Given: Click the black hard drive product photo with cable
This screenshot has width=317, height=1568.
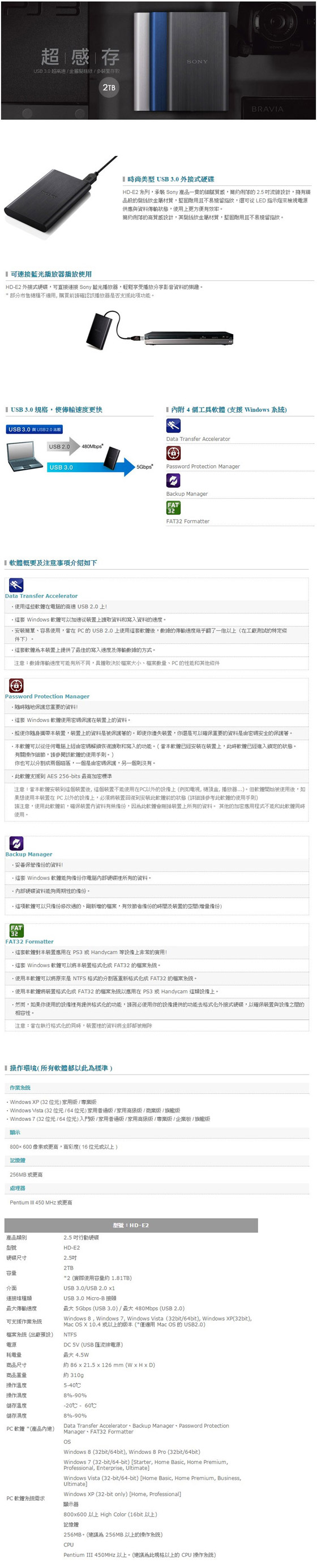Looking at the screenshot, I should tap(60, 196).
